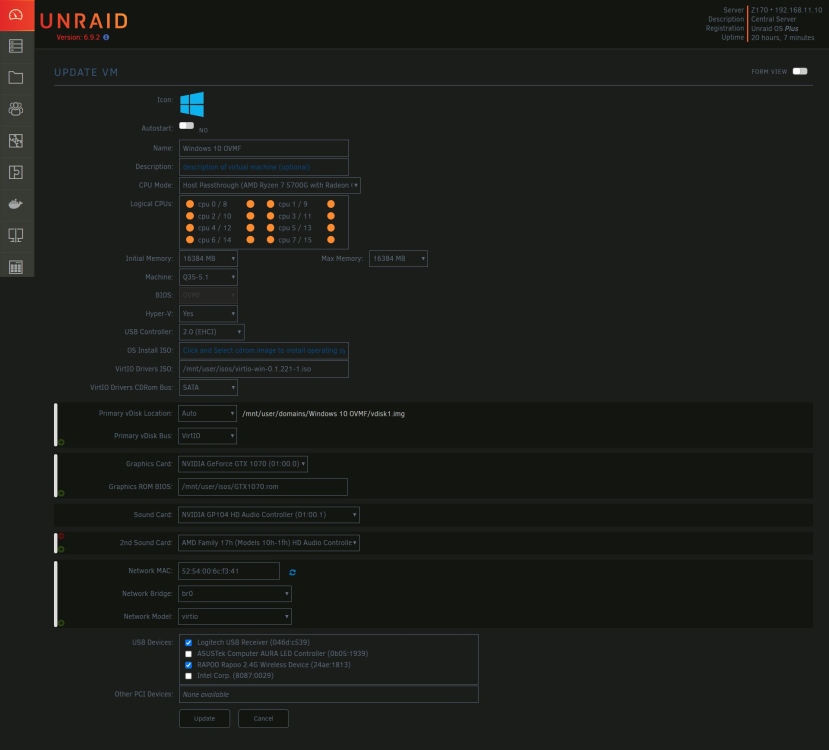Viewport: 829px width, 750px height.
Task: Toggle the Form View switch
Action: pos(800,71)
